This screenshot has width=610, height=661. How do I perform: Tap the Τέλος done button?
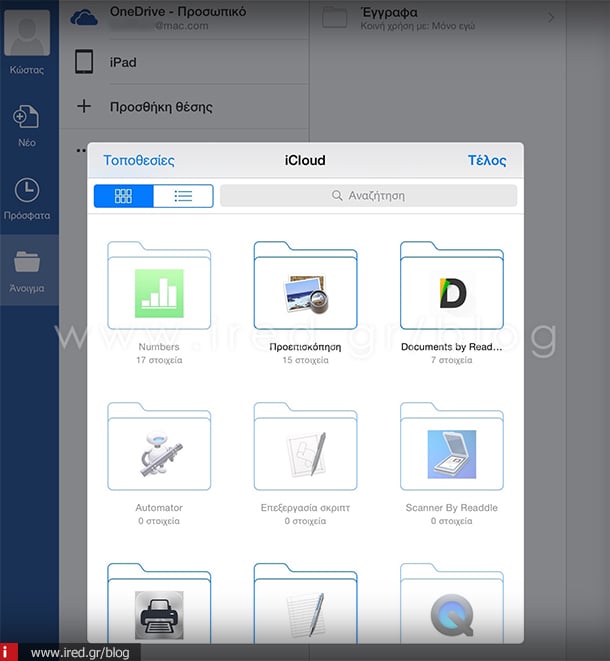coord(487,160)
